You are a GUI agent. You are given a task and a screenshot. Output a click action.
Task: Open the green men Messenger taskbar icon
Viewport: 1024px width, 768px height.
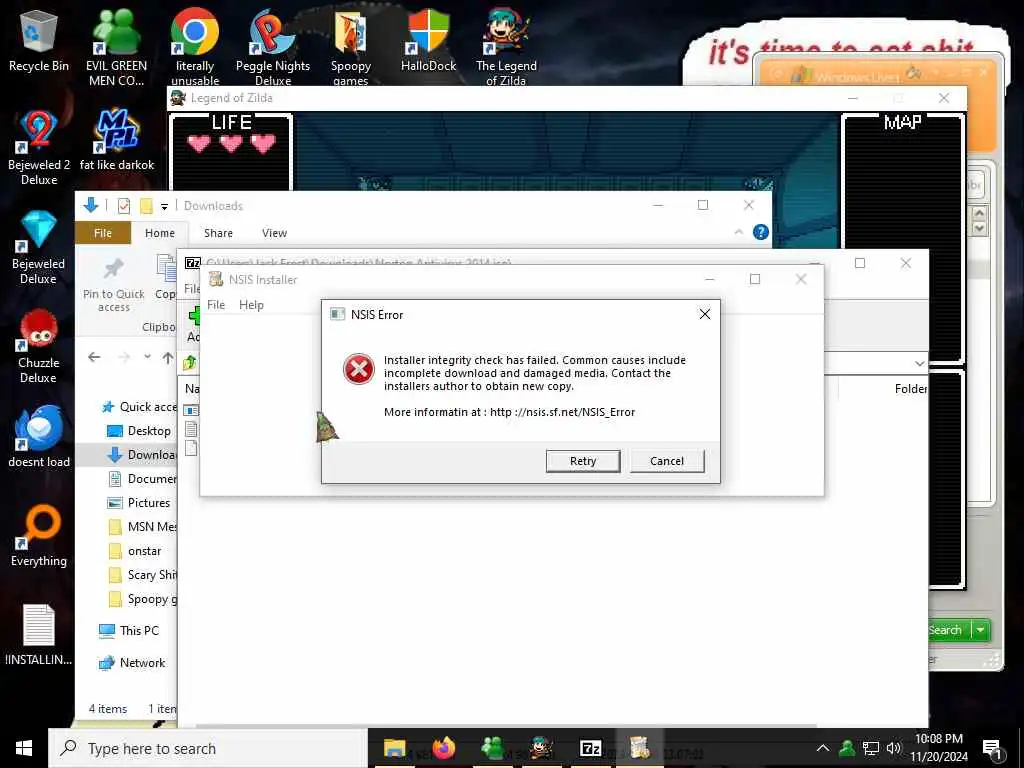point(492,748)
